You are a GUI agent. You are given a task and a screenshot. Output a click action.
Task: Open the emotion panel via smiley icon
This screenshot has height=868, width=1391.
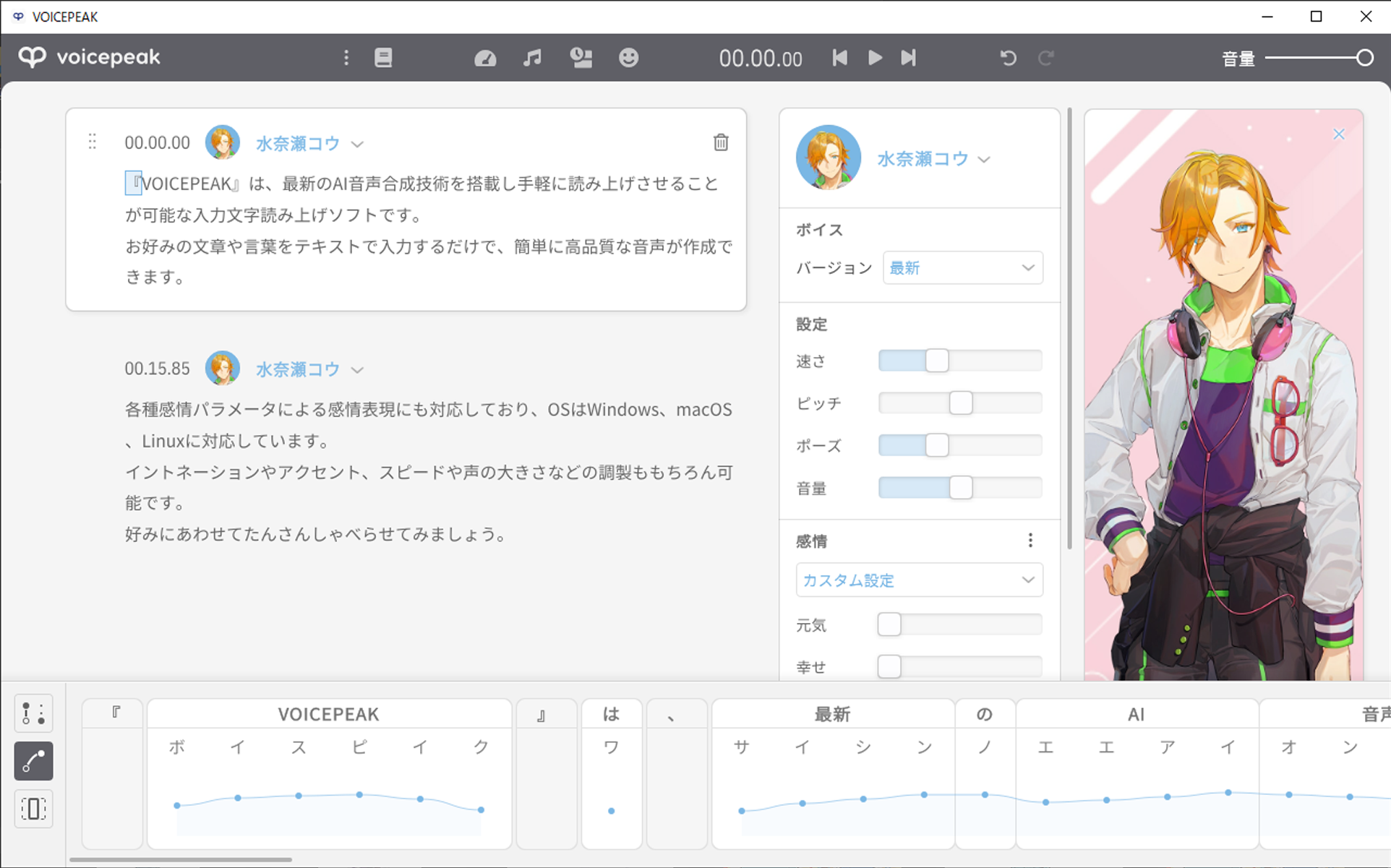629,58
